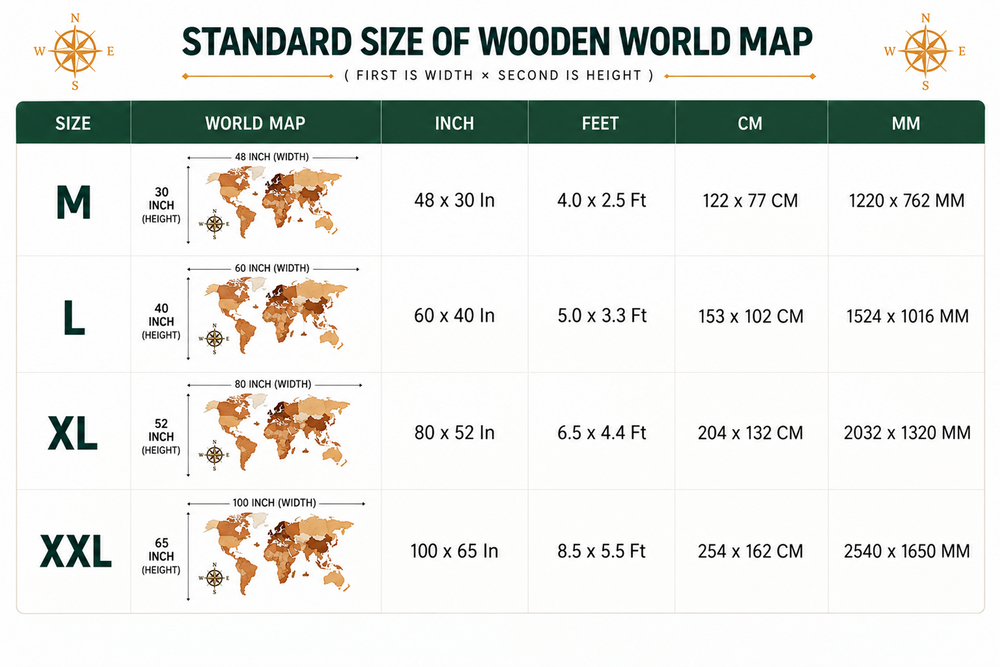
Task: Click the '52 INCH (HEIGHT)' label
Action: tap(161, 437)
